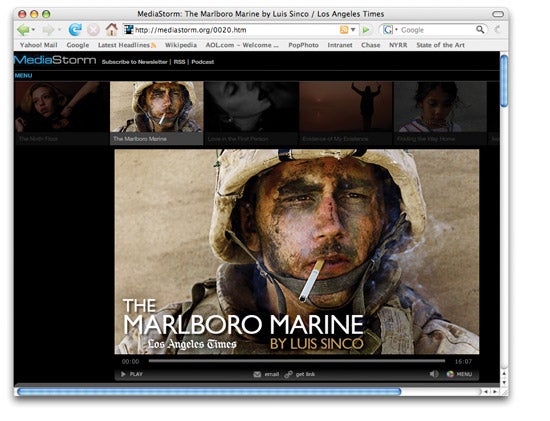Click the scroll right arrow at bottom
This screenshot has width=550, height=421.
click(x=495, y=392)
